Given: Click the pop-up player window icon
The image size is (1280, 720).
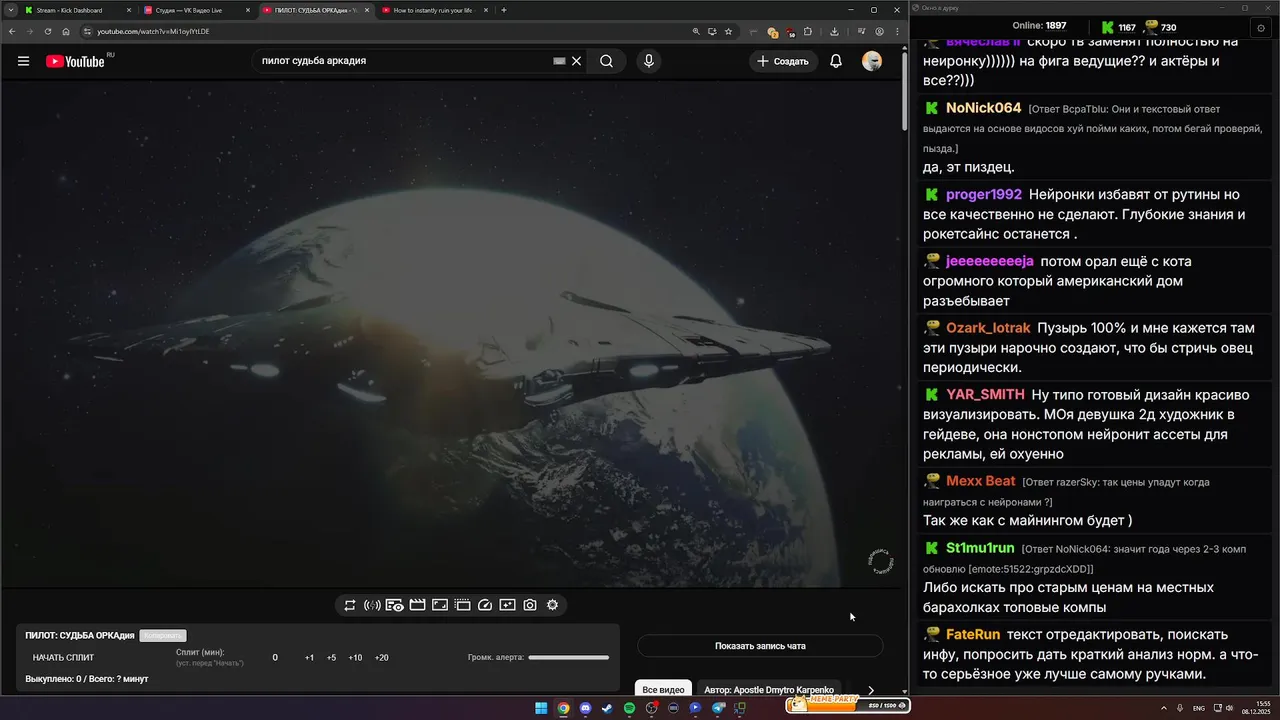Looking at the screenshot, I should click(462, 605).
